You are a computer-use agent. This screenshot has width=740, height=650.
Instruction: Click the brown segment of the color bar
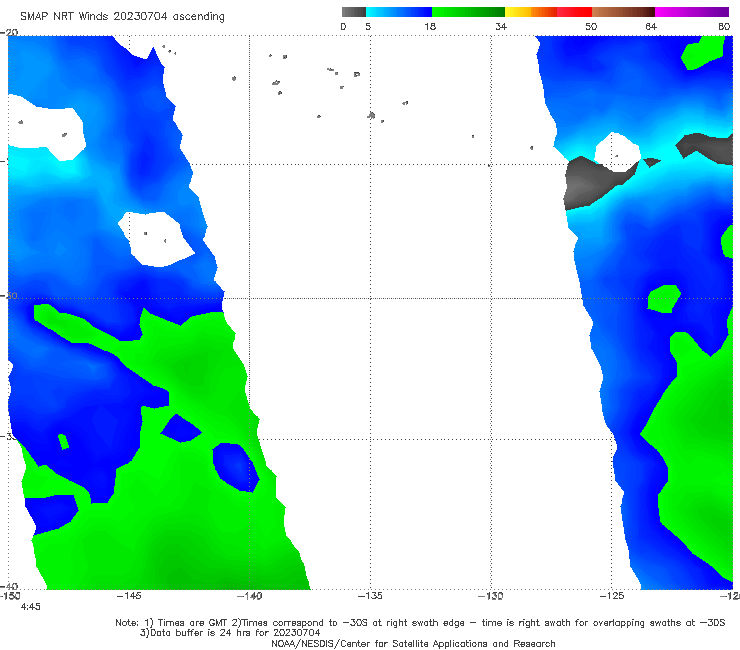[623, 12]
